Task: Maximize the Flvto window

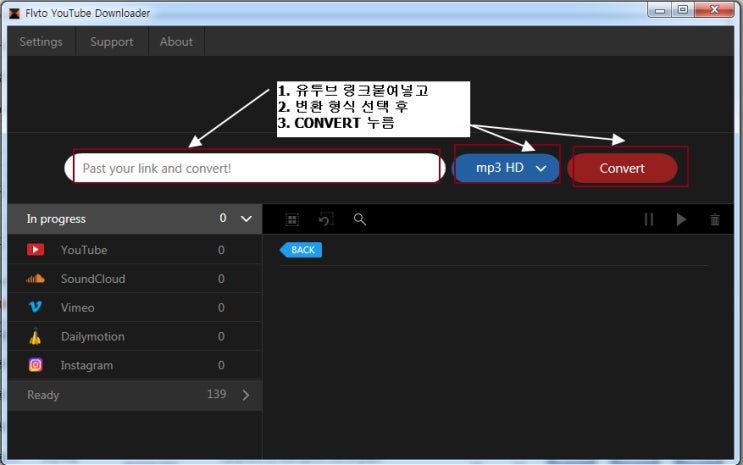Action: pos(682,9)
